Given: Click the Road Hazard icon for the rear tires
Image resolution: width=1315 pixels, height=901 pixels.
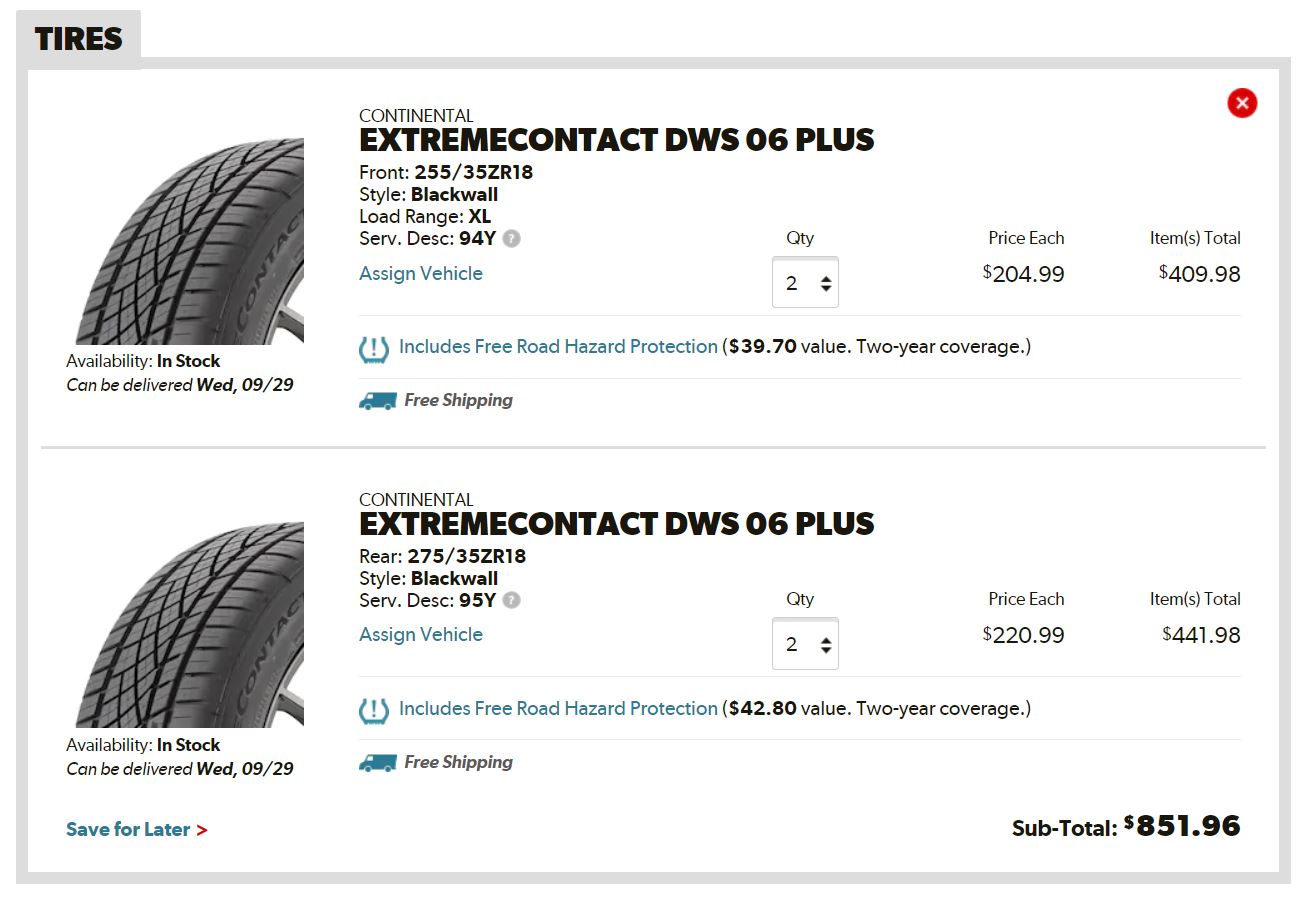Looking at the screenshot, I should point(374,711).
